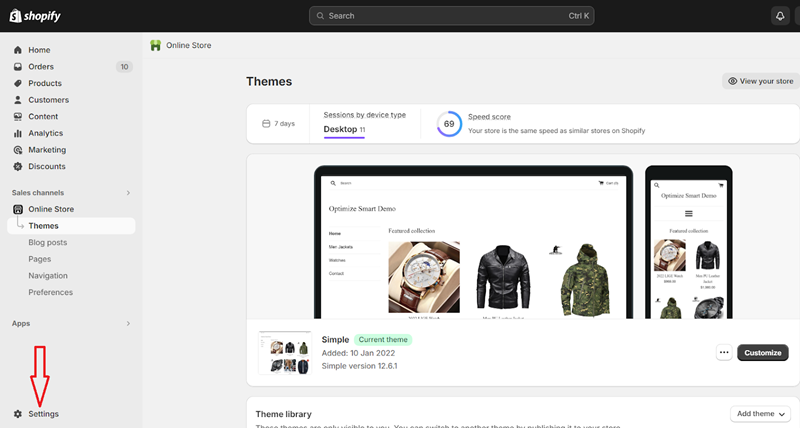Click the Analytics bar chart icon
The image size is (800, 428).
pyautogui.click(x=18, y=133)
